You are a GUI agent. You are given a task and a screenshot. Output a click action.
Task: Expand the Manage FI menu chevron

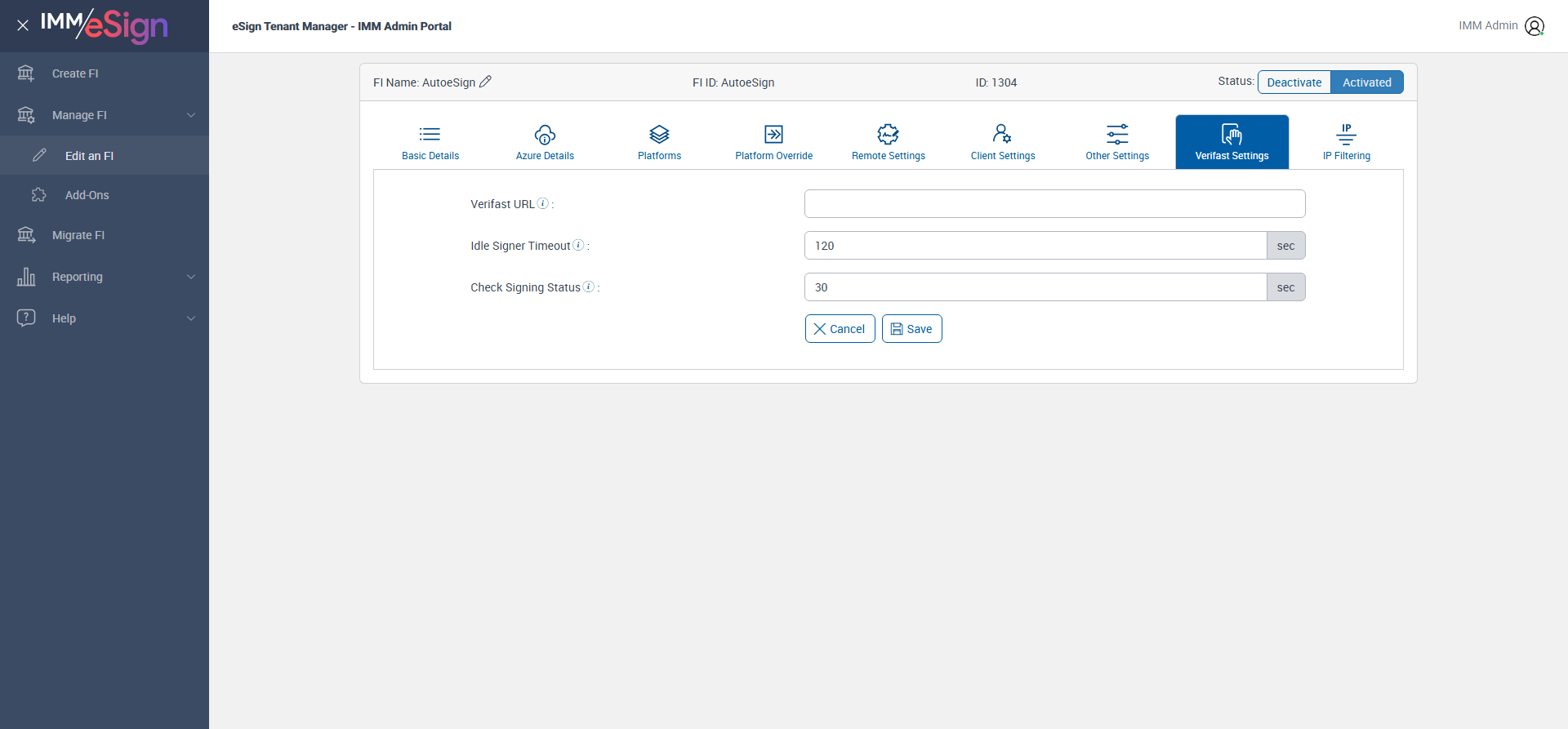(191, 115)
